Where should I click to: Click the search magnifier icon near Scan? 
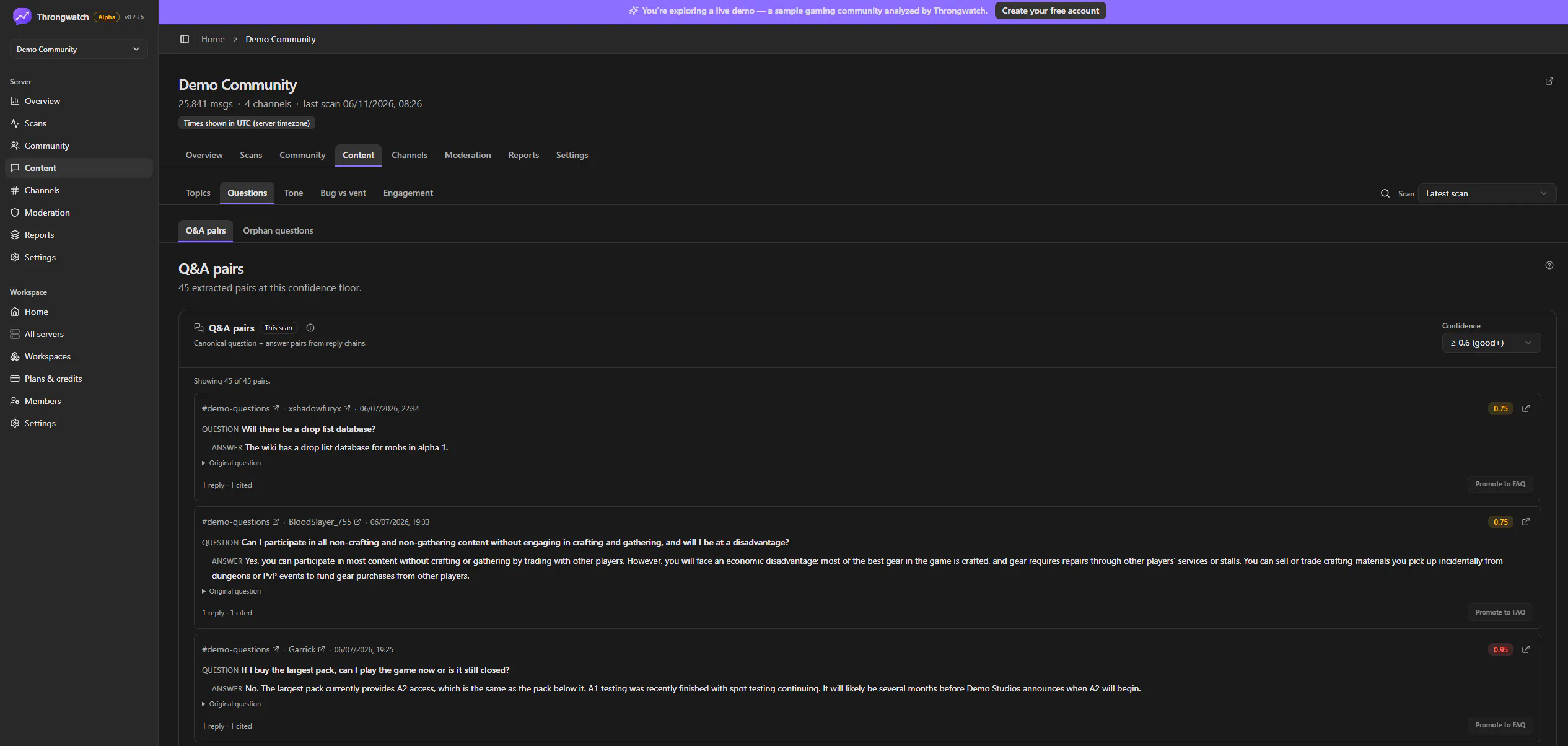1385,193
